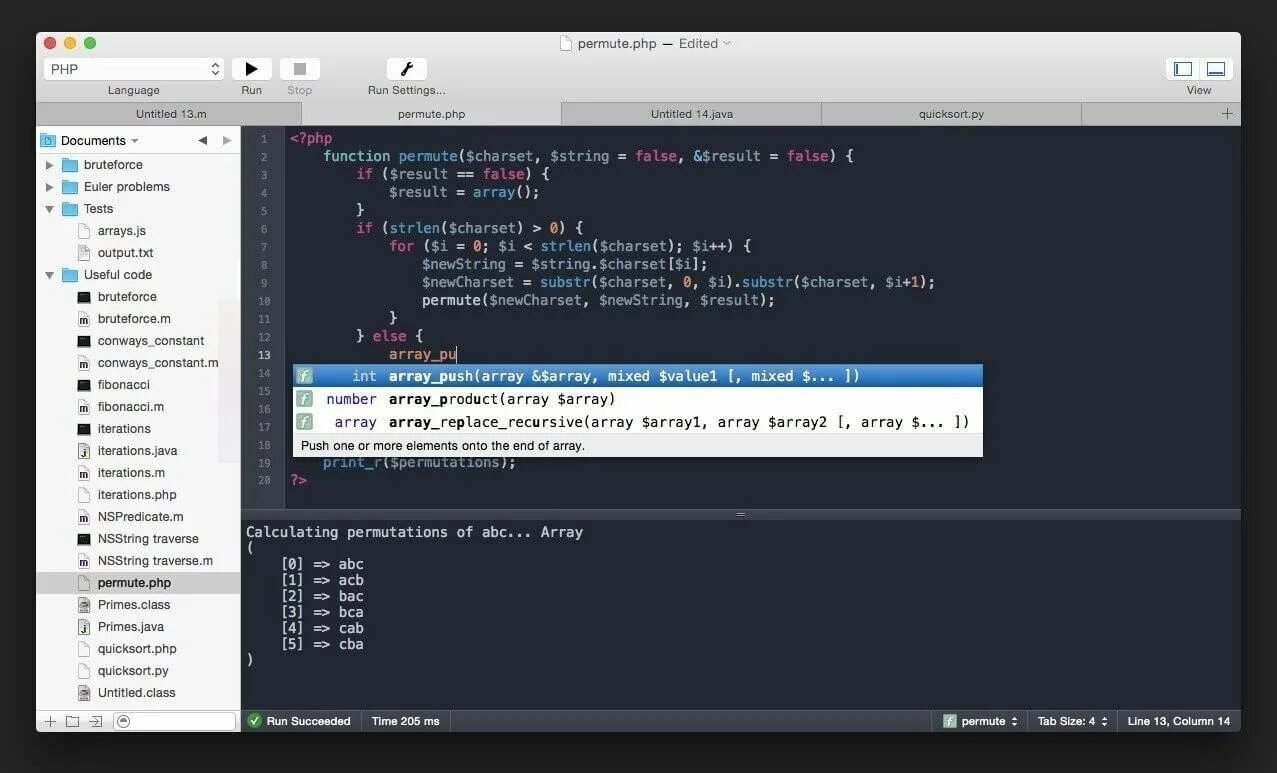Click function icon beside array_replace_recursive suggestion

(x=305, y=422)
